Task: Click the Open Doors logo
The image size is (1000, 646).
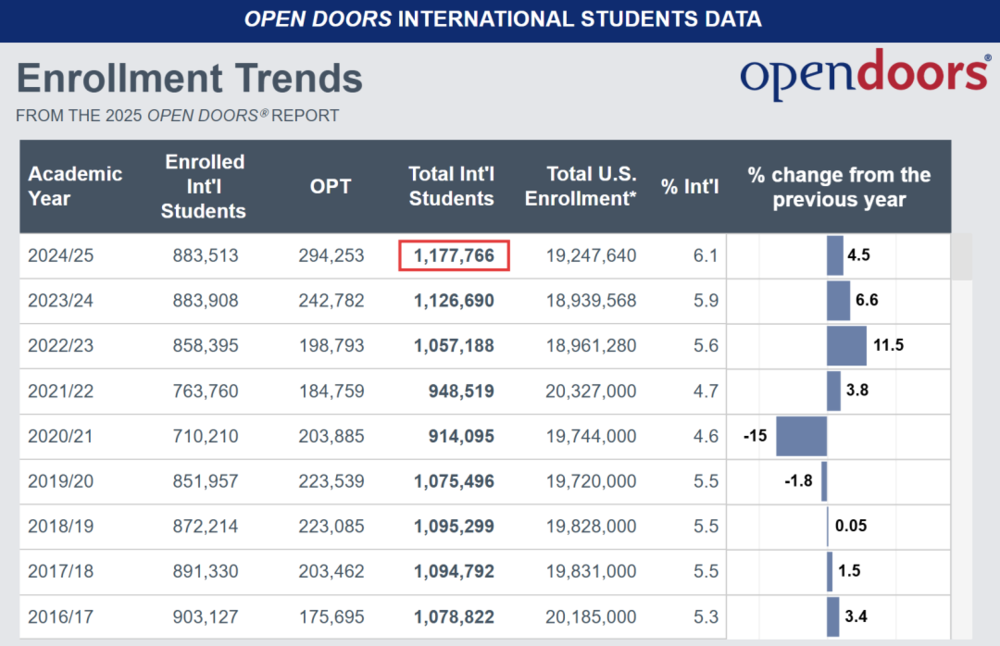Action: click(864, 76)
